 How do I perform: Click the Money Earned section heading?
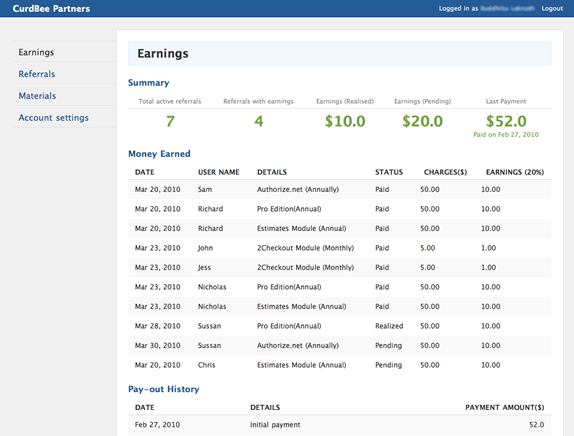pyautogui.click(x=159, y=154)
